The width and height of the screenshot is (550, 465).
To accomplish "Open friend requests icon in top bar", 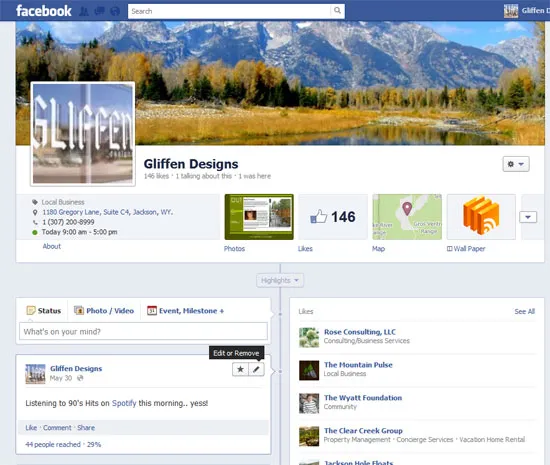I will (x=84, y=11).
